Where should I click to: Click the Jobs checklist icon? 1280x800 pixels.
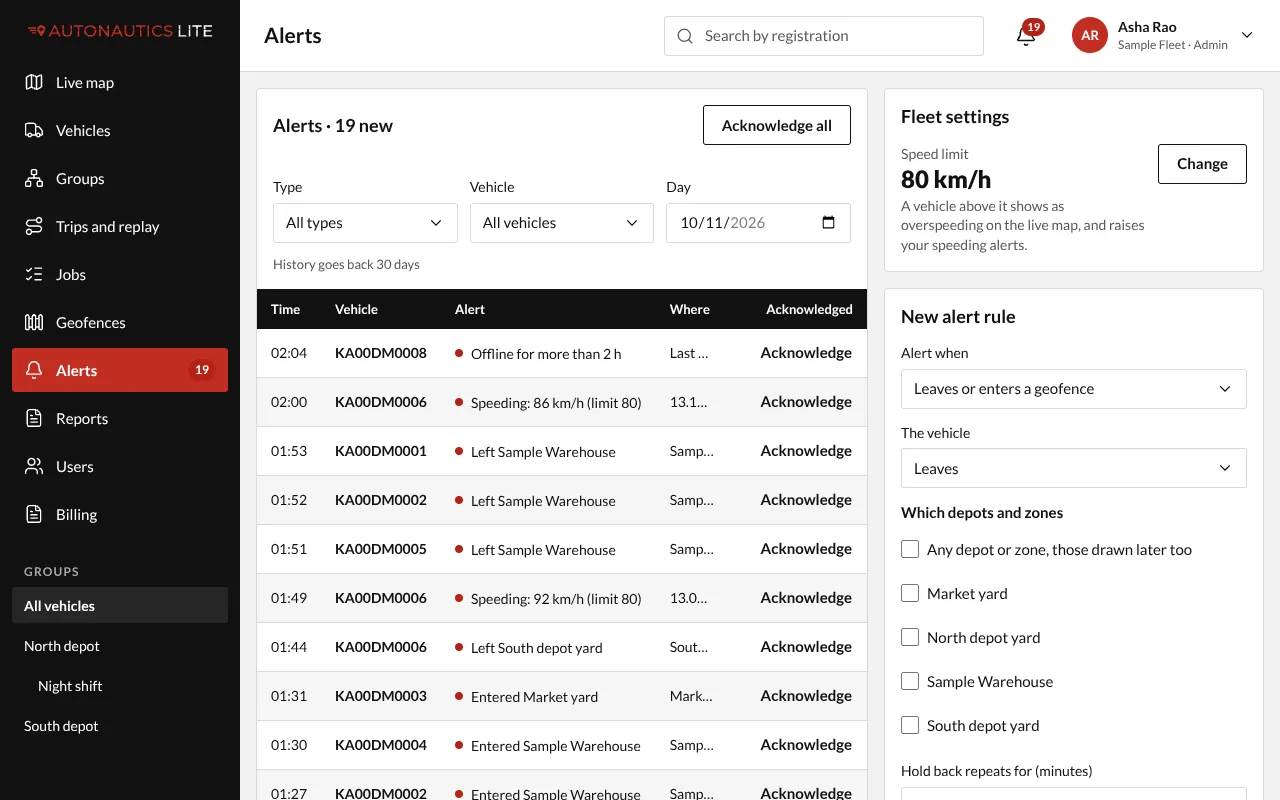click(x=34, y=274)
